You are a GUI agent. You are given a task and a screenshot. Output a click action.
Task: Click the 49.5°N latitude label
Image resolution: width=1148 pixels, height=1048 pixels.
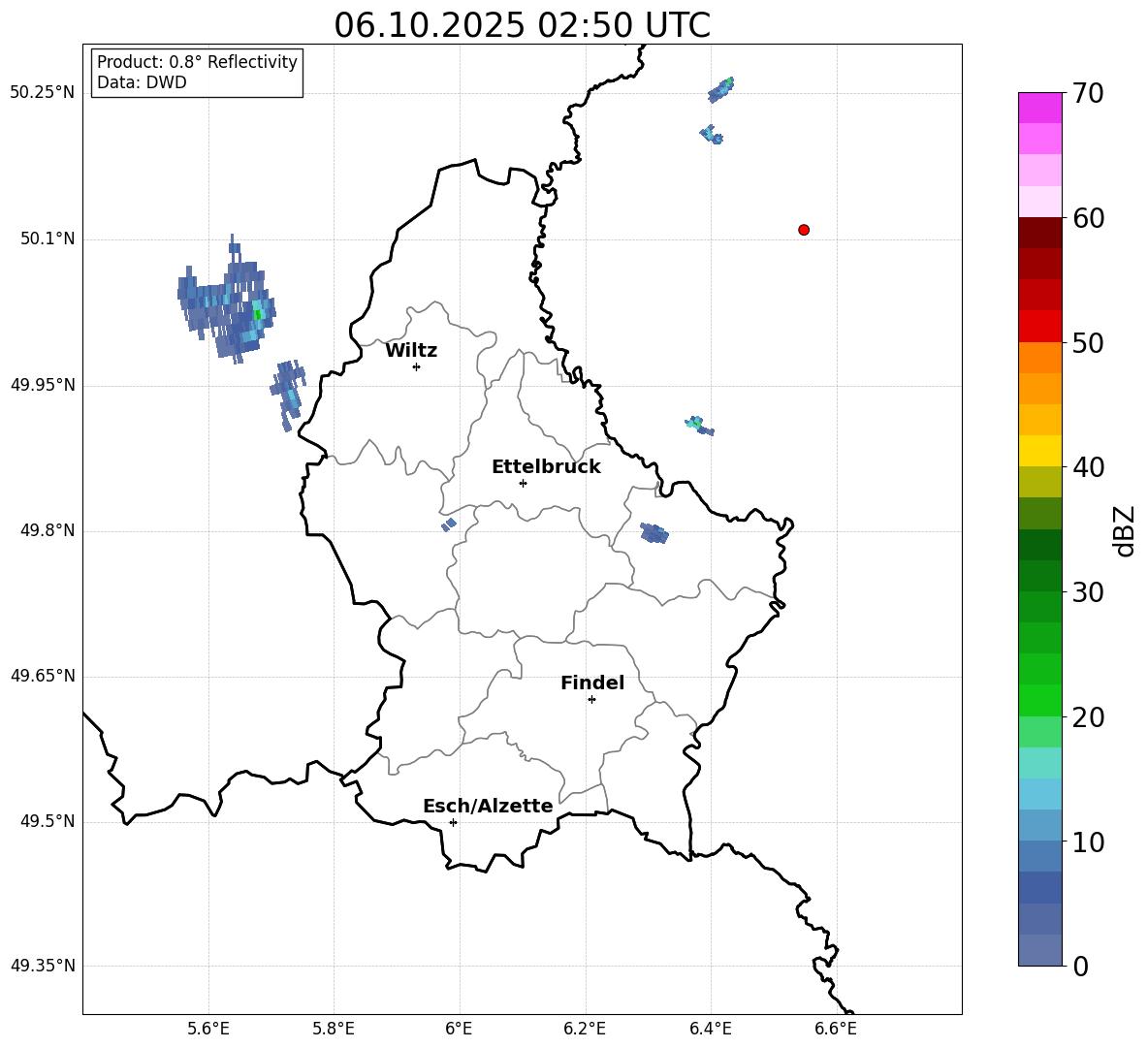coord(48,821)
